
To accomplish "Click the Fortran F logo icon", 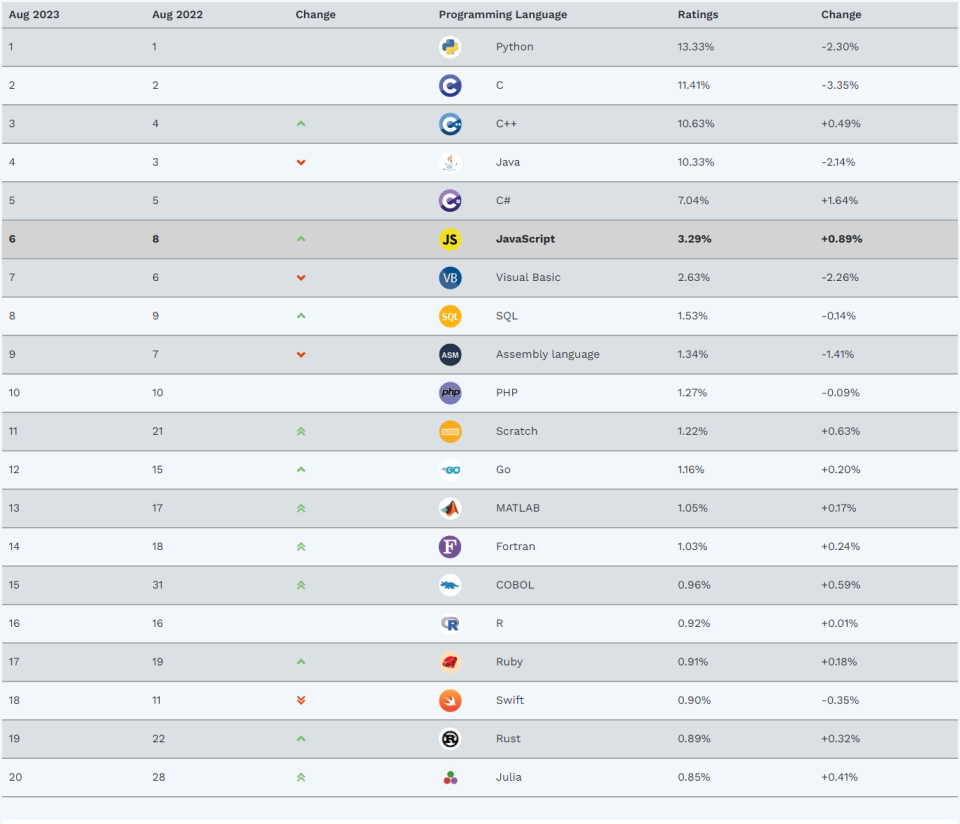I will coord(450,547).
